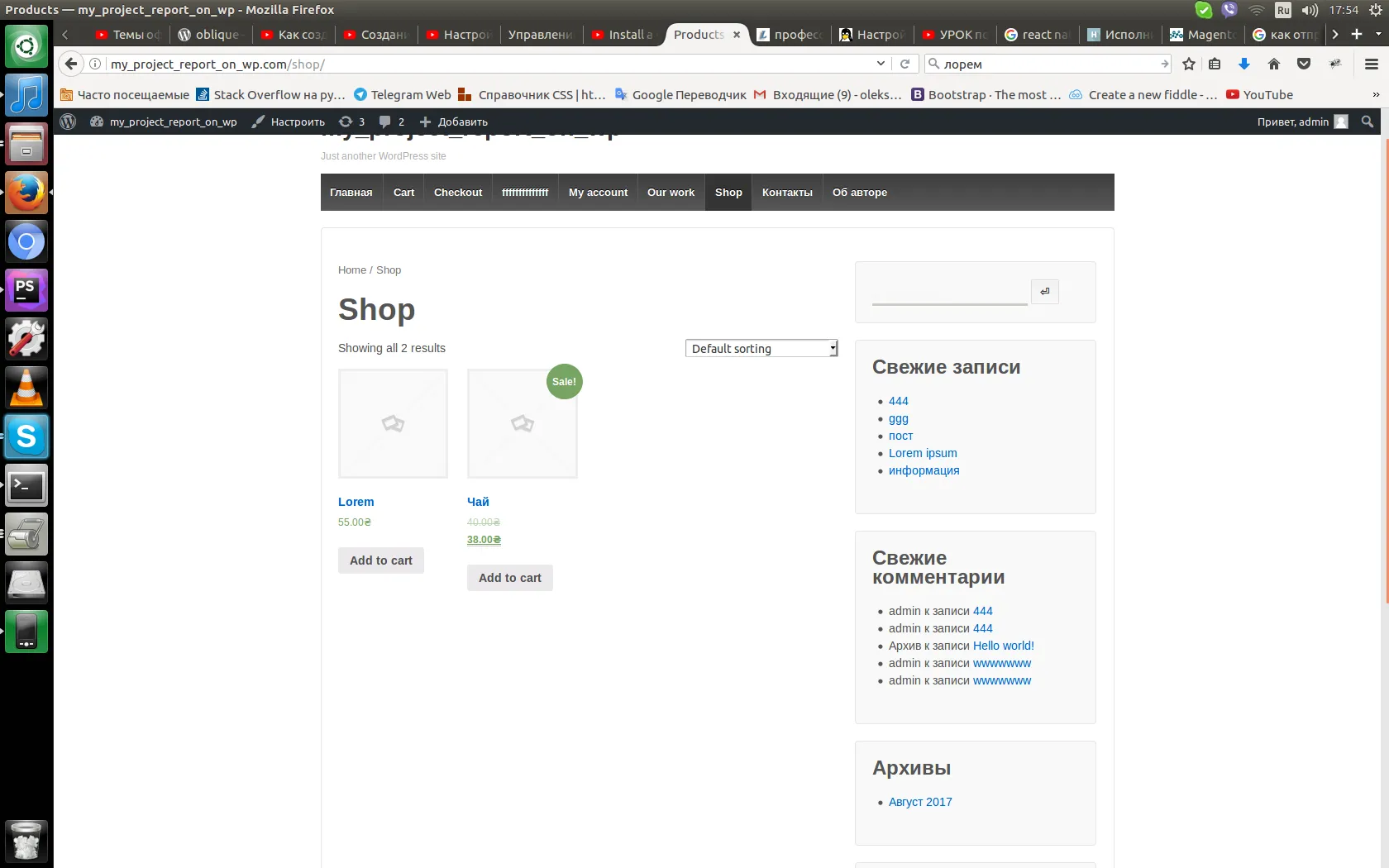The height and width of the screenshot is (868, 1389).
Task: Open the Terminal from the dock
Action: [26, 485]
